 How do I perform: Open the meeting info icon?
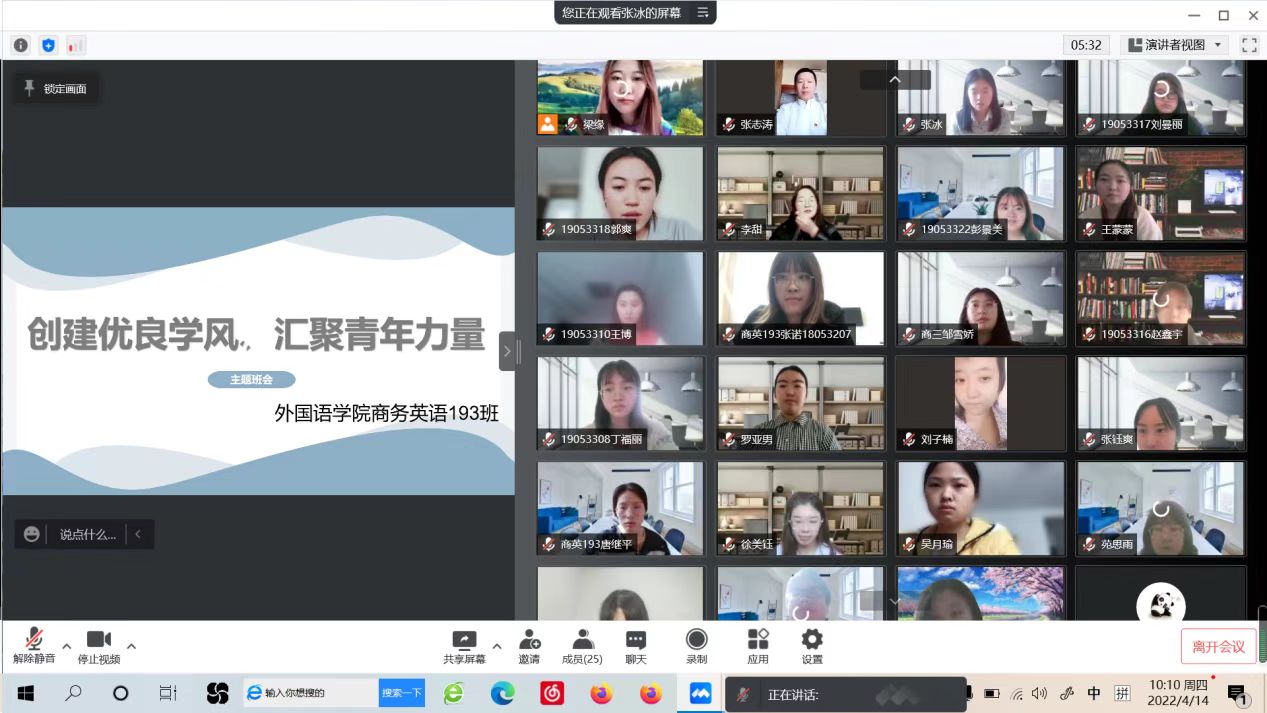(x=21, y=45)
